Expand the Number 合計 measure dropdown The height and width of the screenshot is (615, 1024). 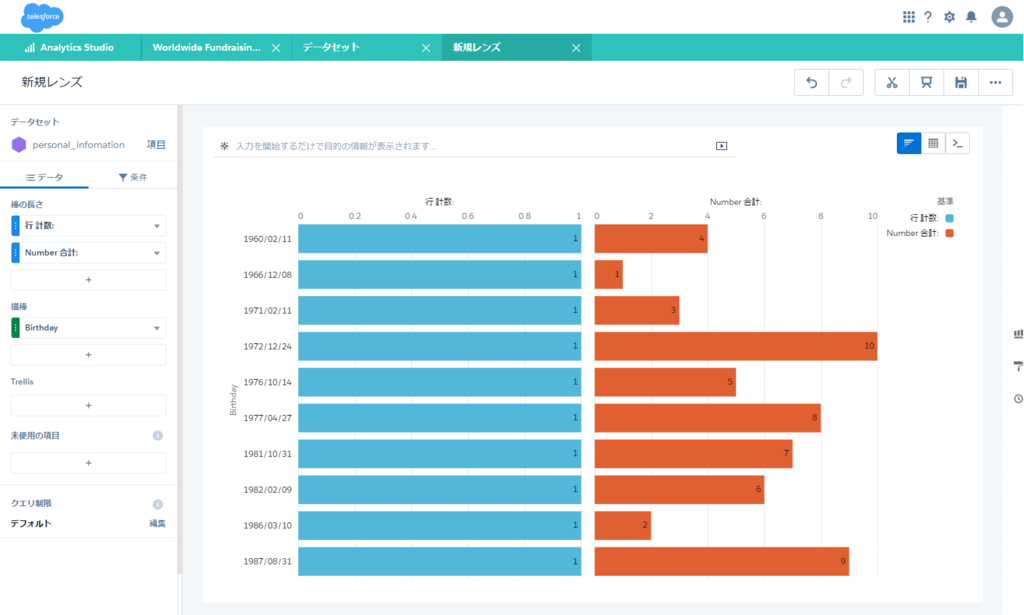[x=157, y=253]
